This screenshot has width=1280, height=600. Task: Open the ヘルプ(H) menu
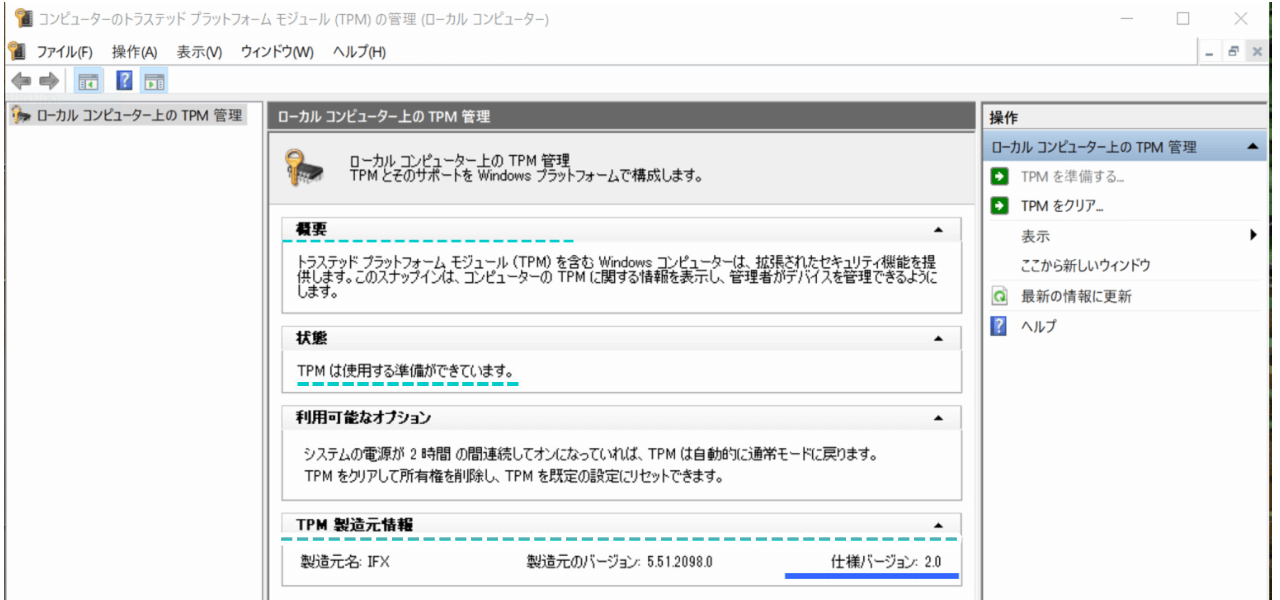point(359,52)
